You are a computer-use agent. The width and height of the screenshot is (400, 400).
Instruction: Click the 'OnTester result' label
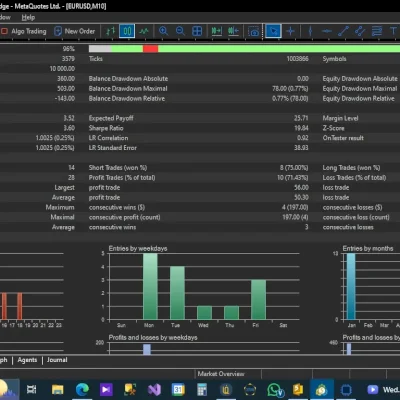point(343,138)
